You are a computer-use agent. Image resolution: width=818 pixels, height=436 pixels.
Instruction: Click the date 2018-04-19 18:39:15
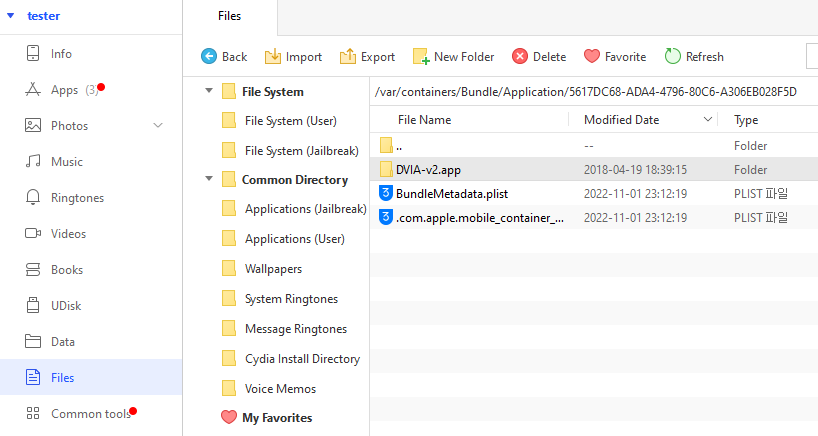[x=635, y=169]
